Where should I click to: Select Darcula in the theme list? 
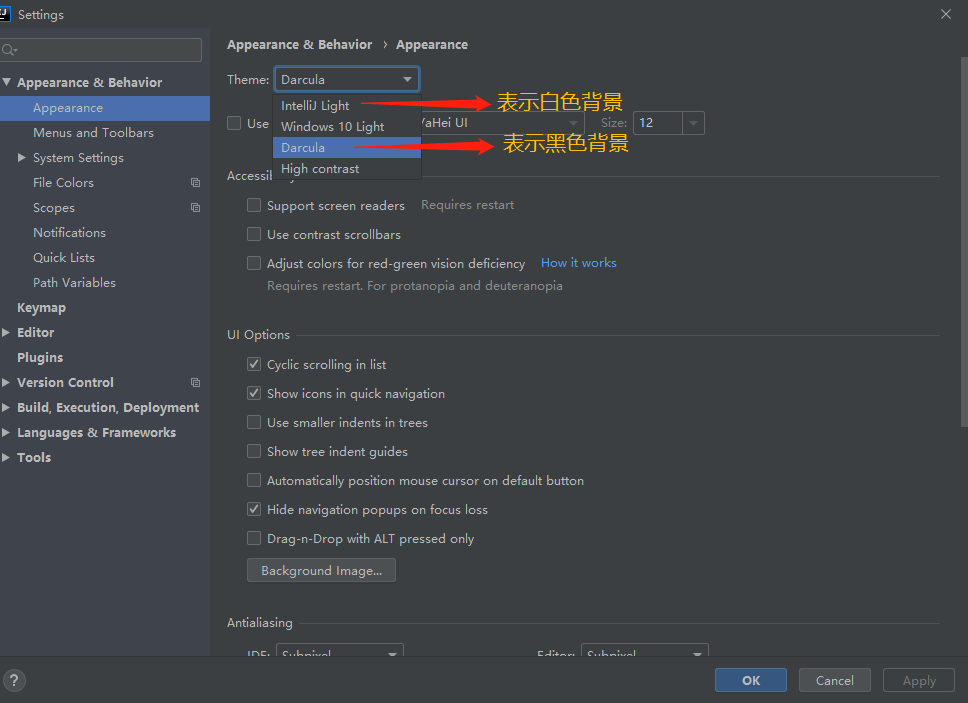coord(347,148)
